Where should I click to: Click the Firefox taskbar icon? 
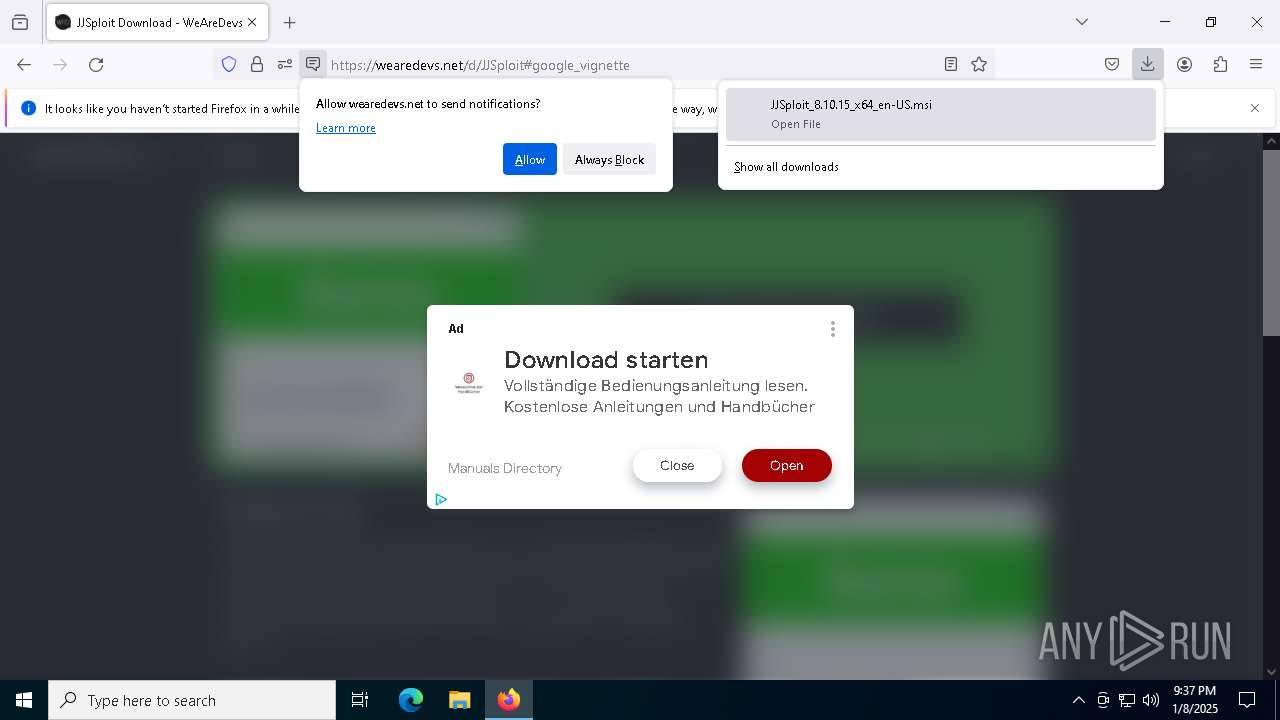pyautogui.click(x=508, y=700)
